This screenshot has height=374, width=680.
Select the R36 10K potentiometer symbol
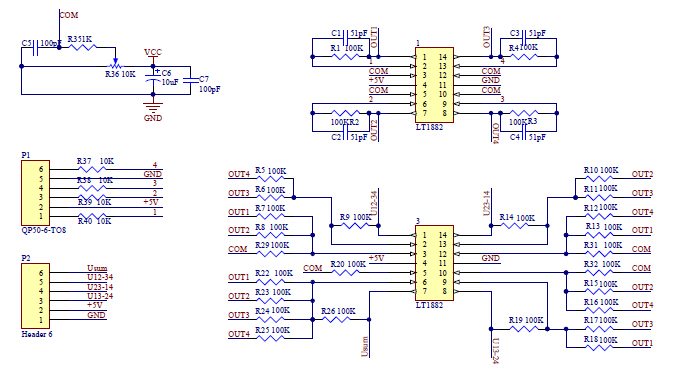115,66
